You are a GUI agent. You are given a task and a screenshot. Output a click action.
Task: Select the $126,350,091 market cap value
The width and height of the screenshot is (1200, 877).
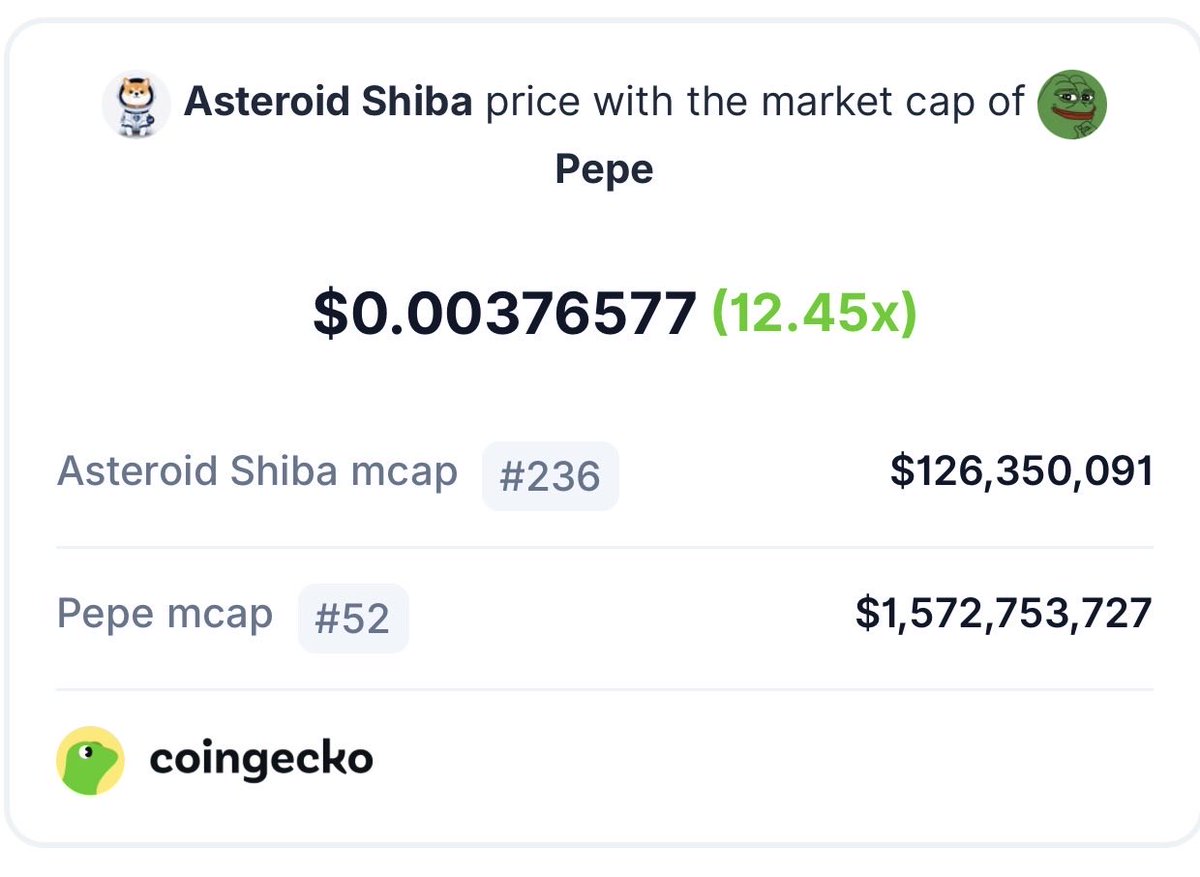pos(1021,471)
